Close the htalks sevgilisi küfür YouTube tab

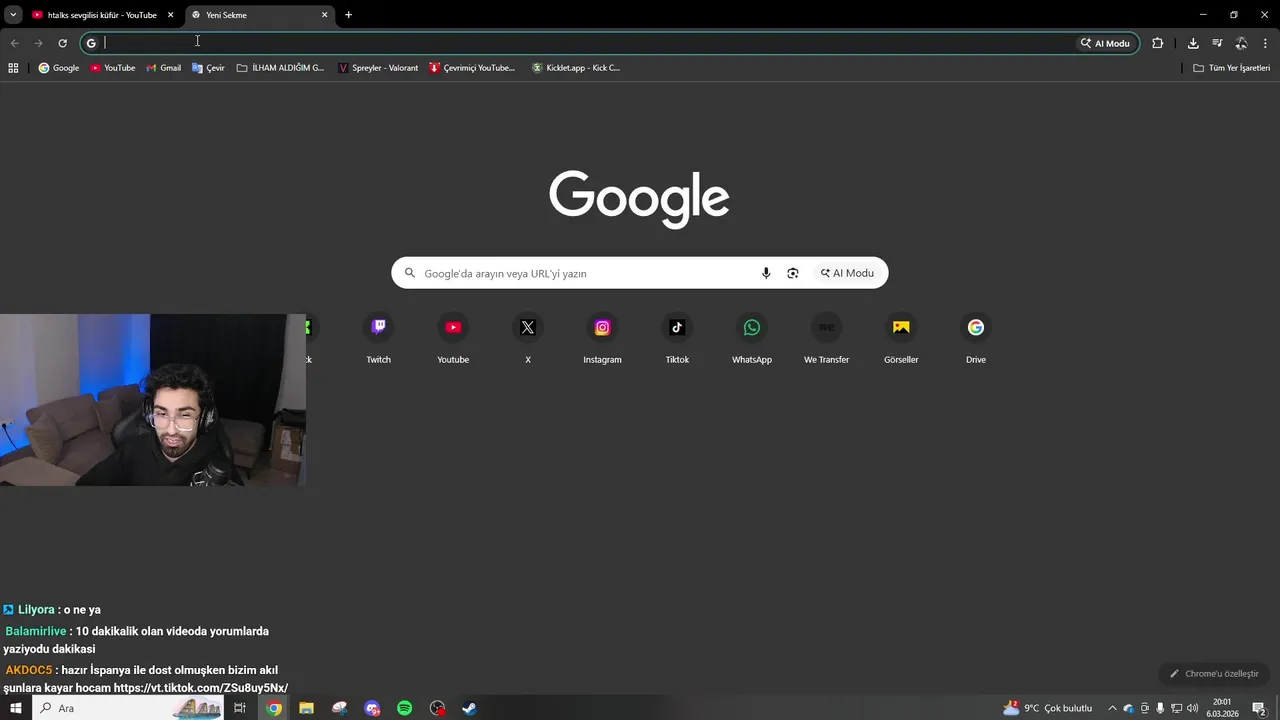point(170,15)
